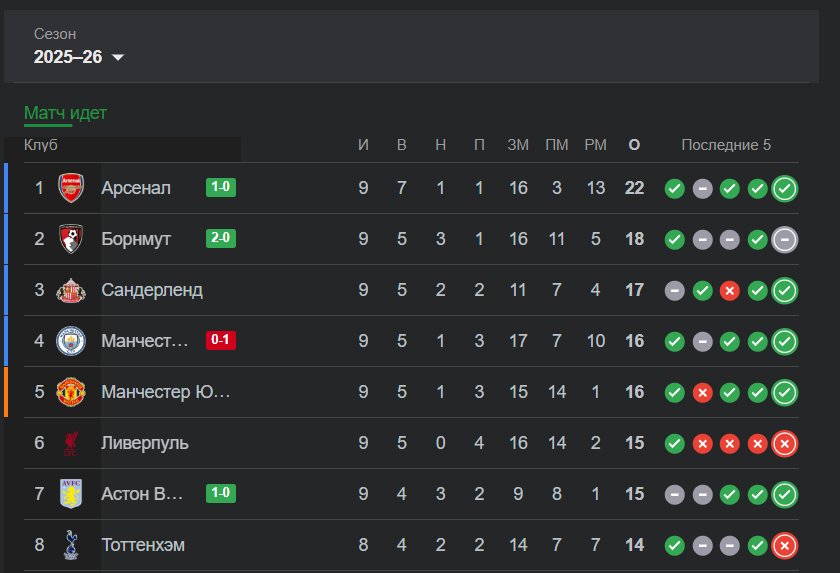Click Tottenham's latest loss result icon
The width and height of the screenshot is (840, 573).
(785, 546)
